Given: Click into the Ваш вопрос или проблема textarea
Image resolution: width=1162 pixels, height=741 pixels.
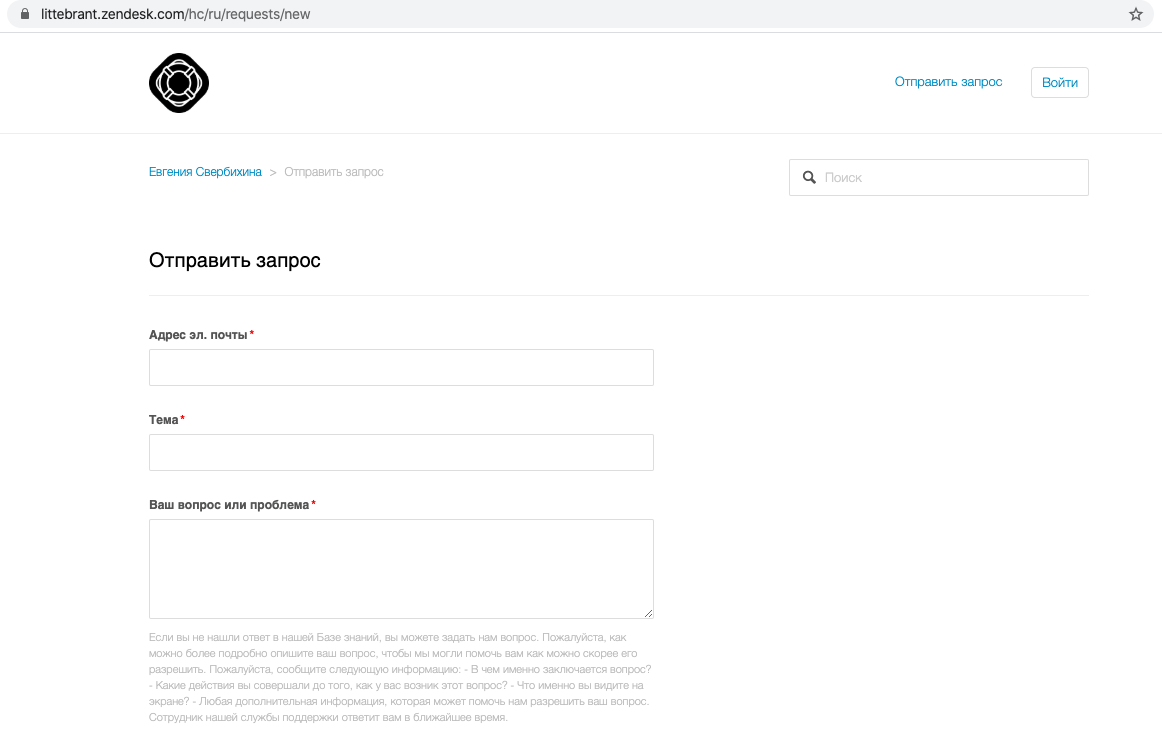Looking at the screenshot, I should (401, 568).
